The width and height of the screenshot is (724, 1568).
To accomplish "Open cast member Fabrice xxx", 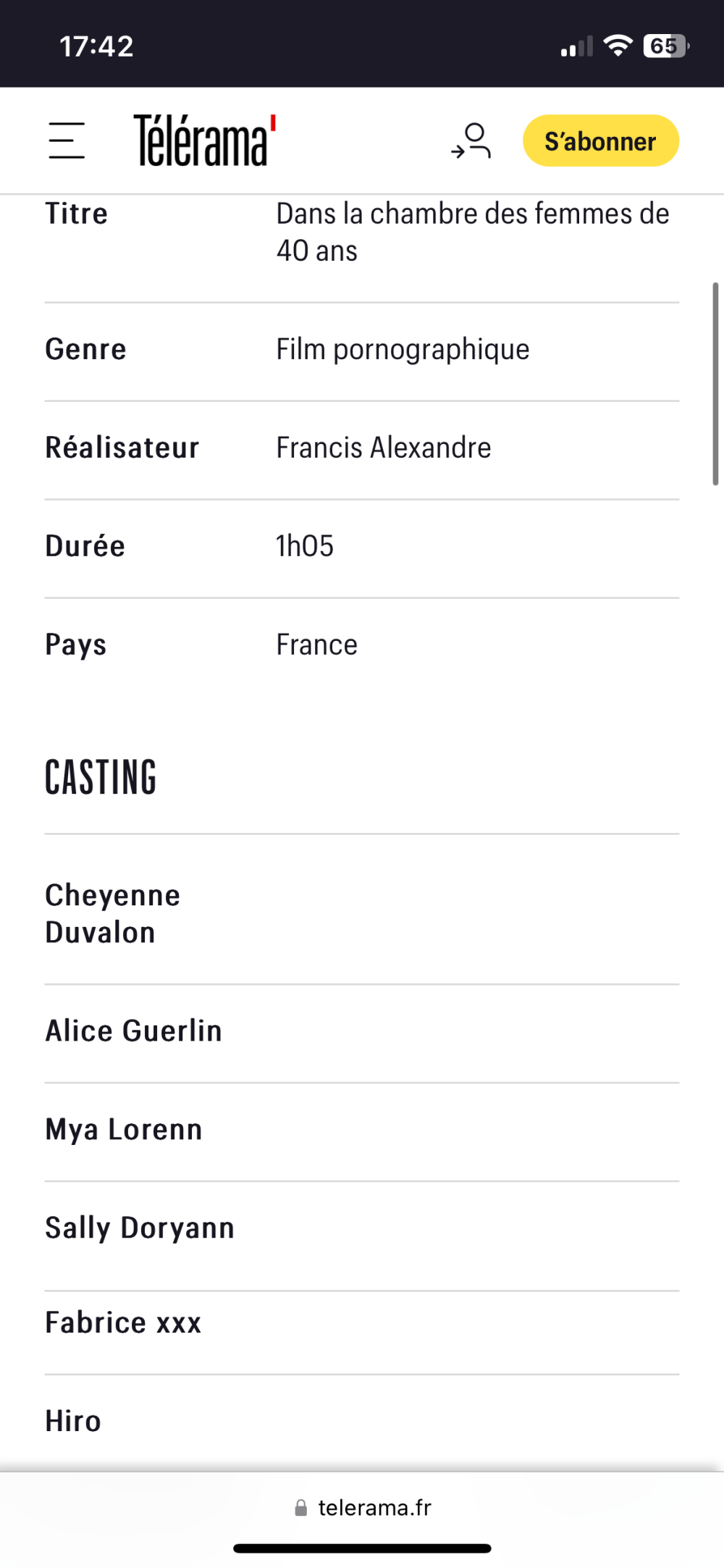I will [123, 1322].
